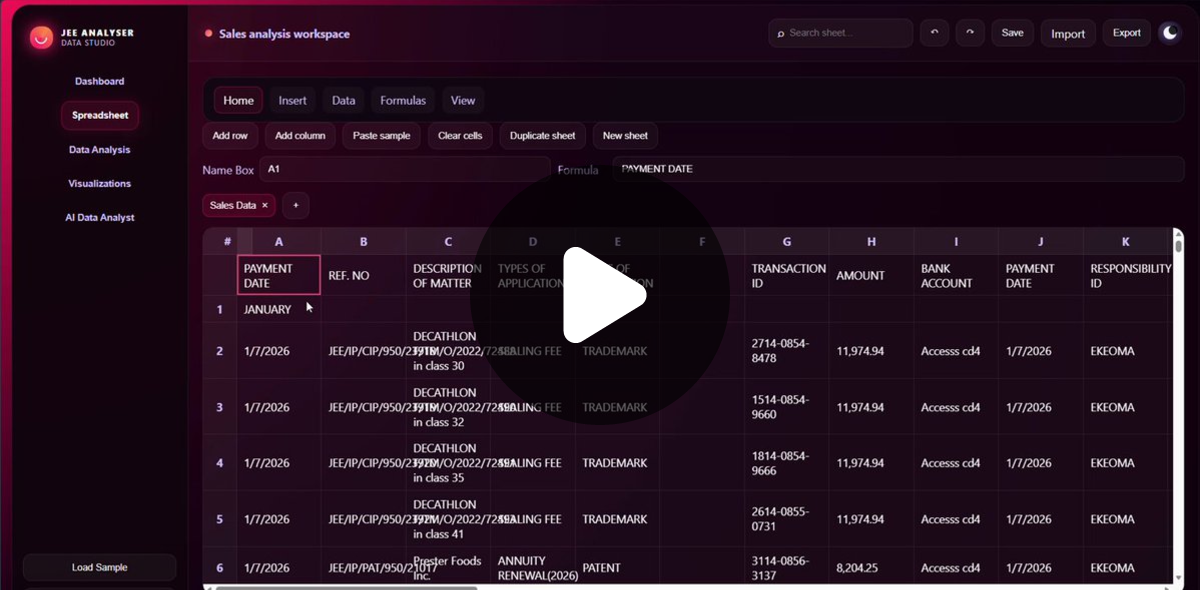This screenshot has height=590, width=1200.
Task: Select column header B
Action: click(x=363, y=241)
